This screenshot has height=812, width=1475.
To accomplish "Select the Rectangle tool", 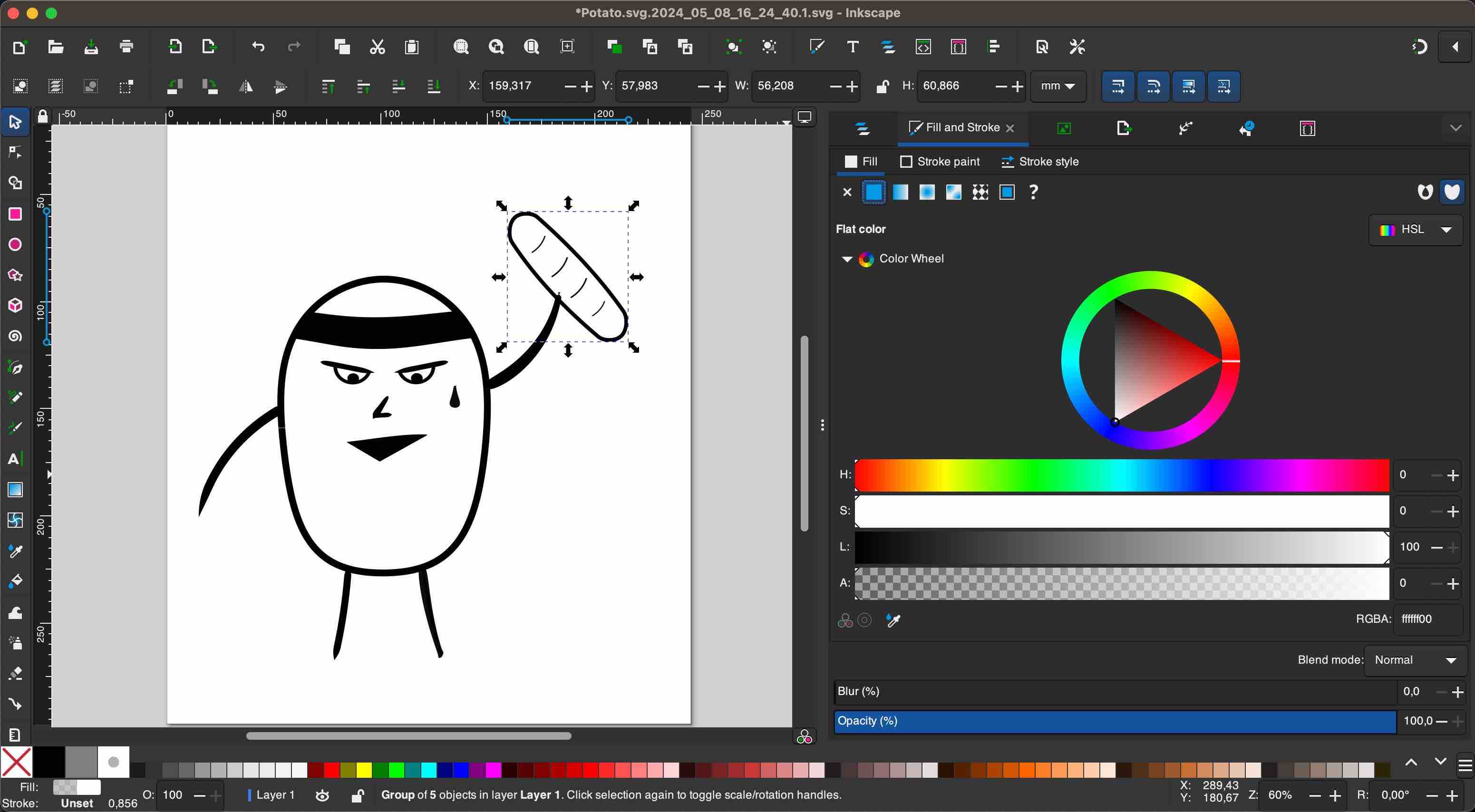I will pyautogui.click(x=16, y=214).
